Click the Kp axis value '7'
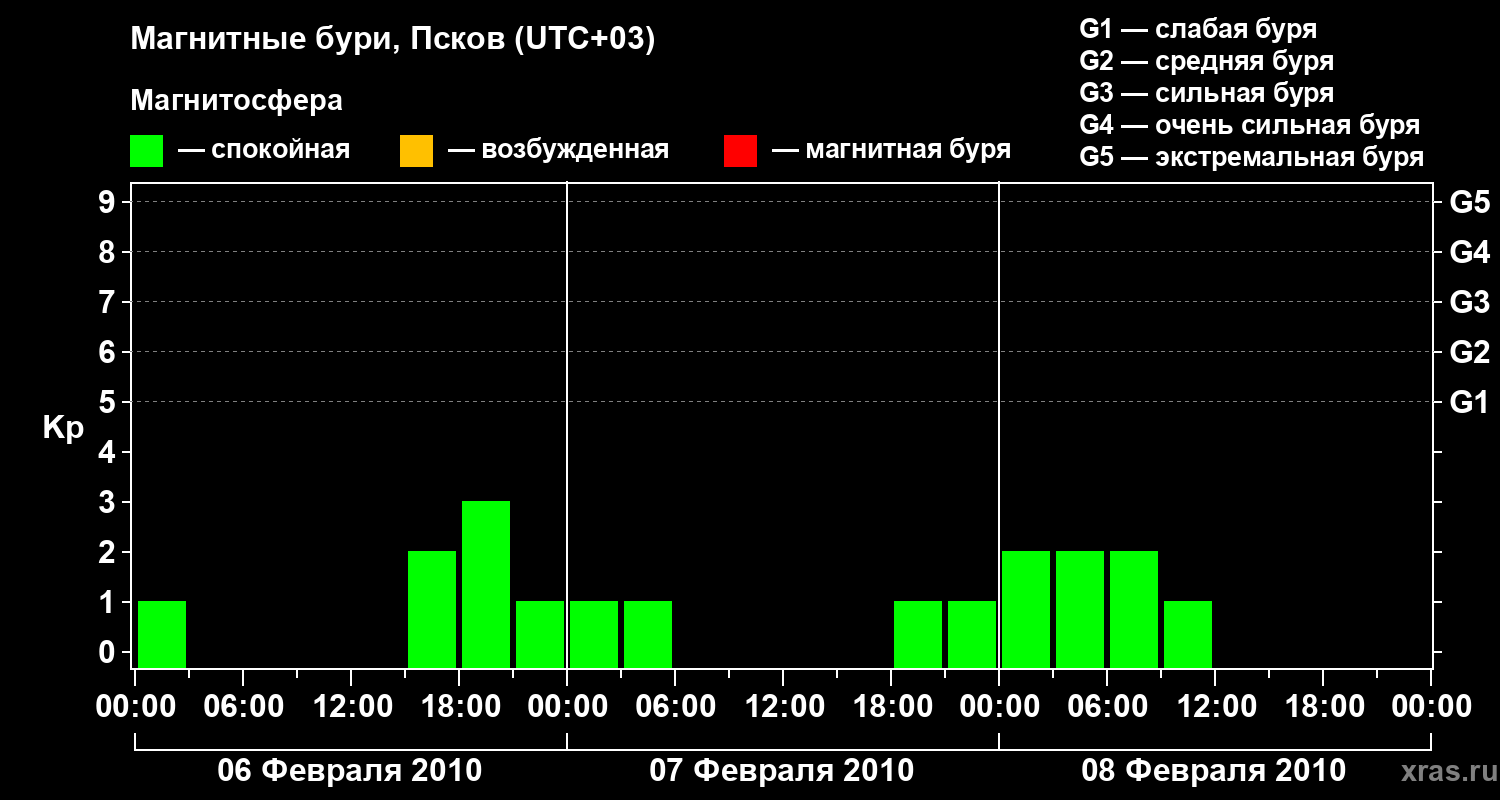1500x800 pixels. pyautogui.click(x=109, y=303)
